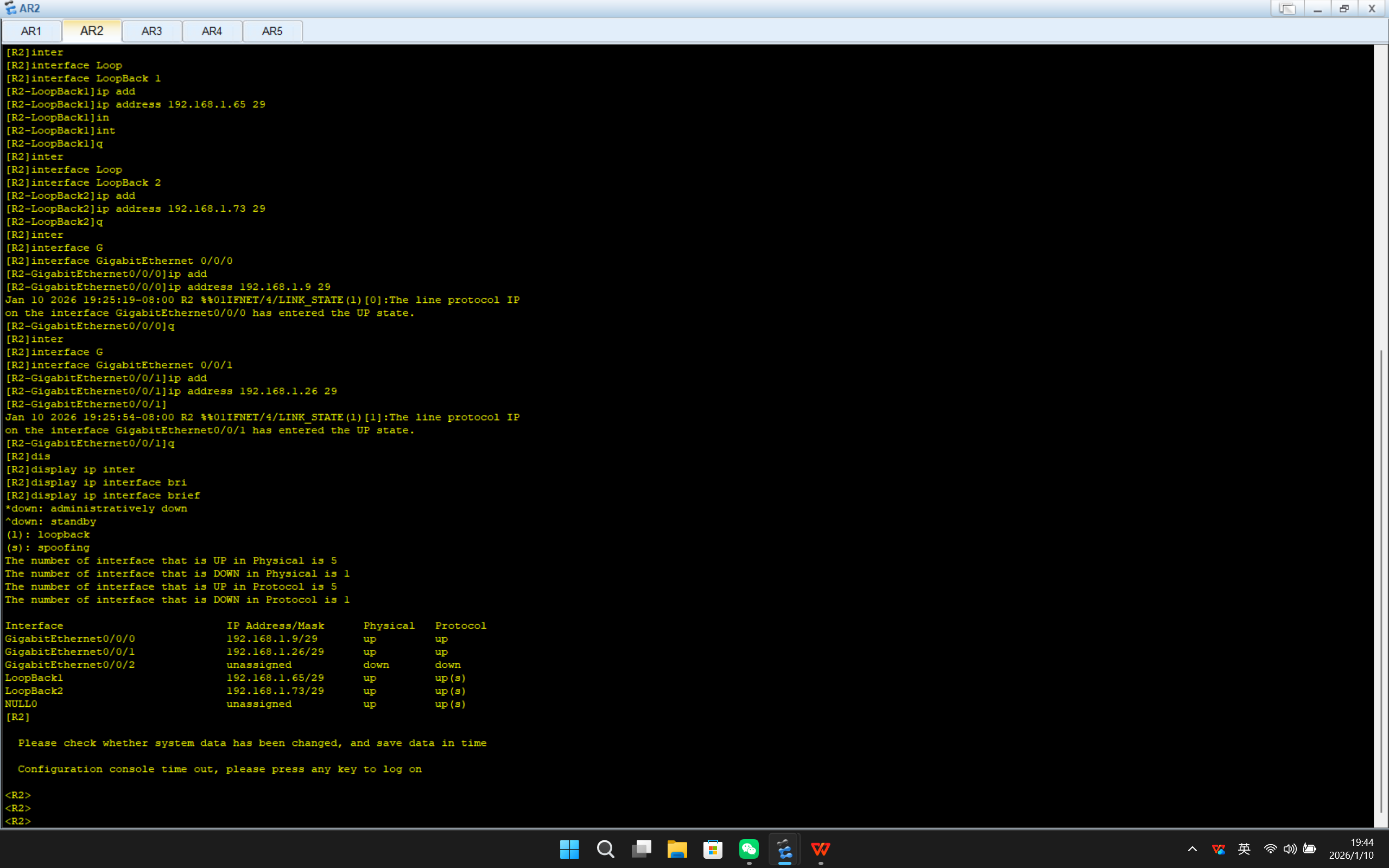Minimize the AR2 console window
Viewport: 1389px width, 868px height.
coord(1317,9)
